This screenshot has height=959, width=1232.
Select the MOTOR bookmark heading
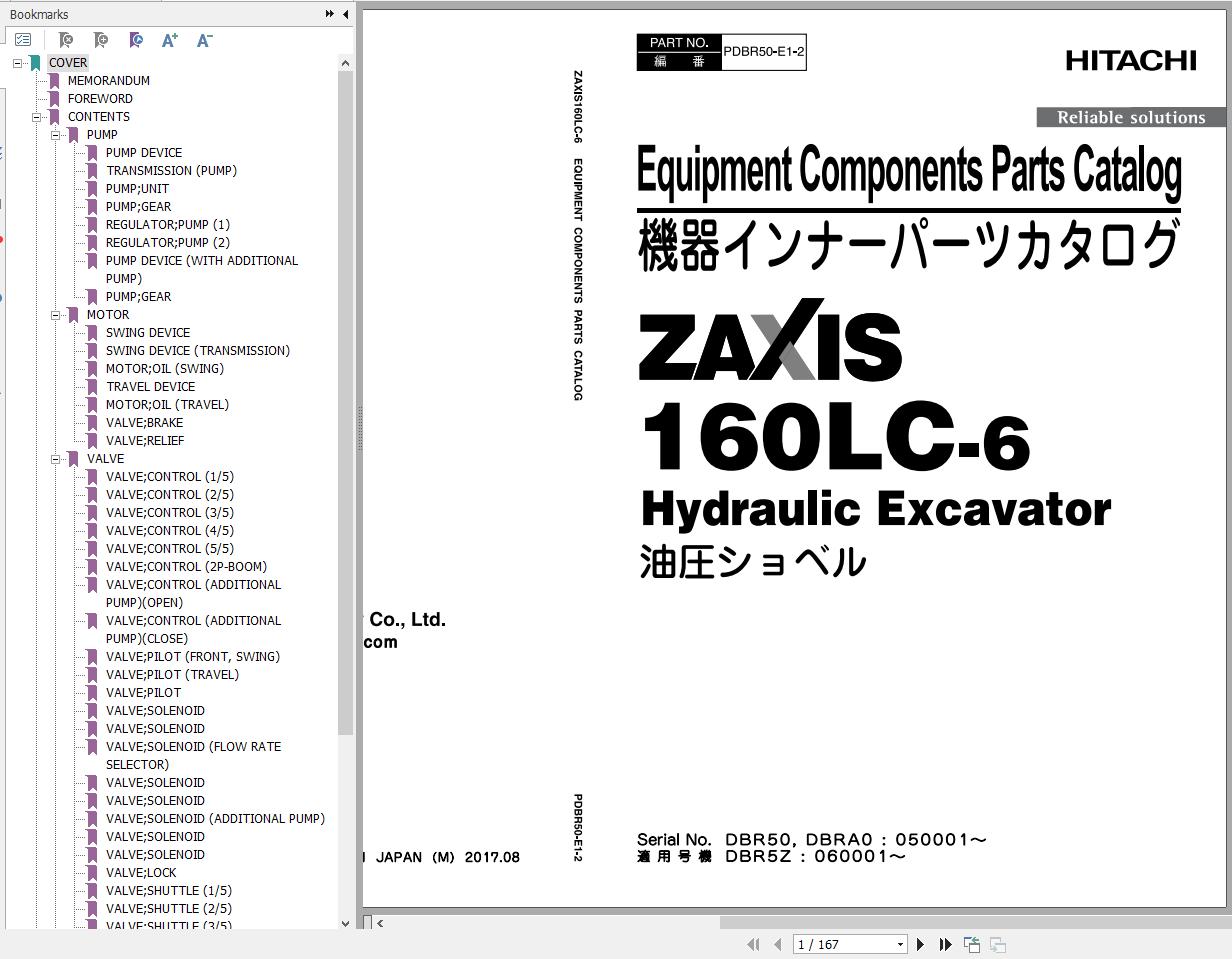tap(108, 315)
